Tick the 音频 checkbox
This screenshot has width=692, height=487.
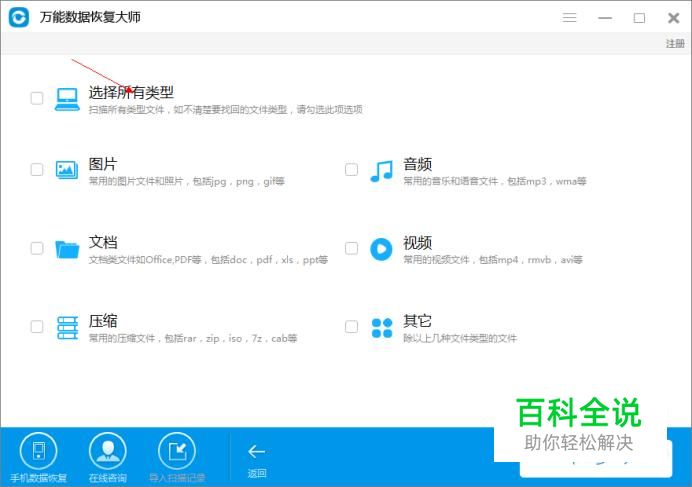point(351,170)
